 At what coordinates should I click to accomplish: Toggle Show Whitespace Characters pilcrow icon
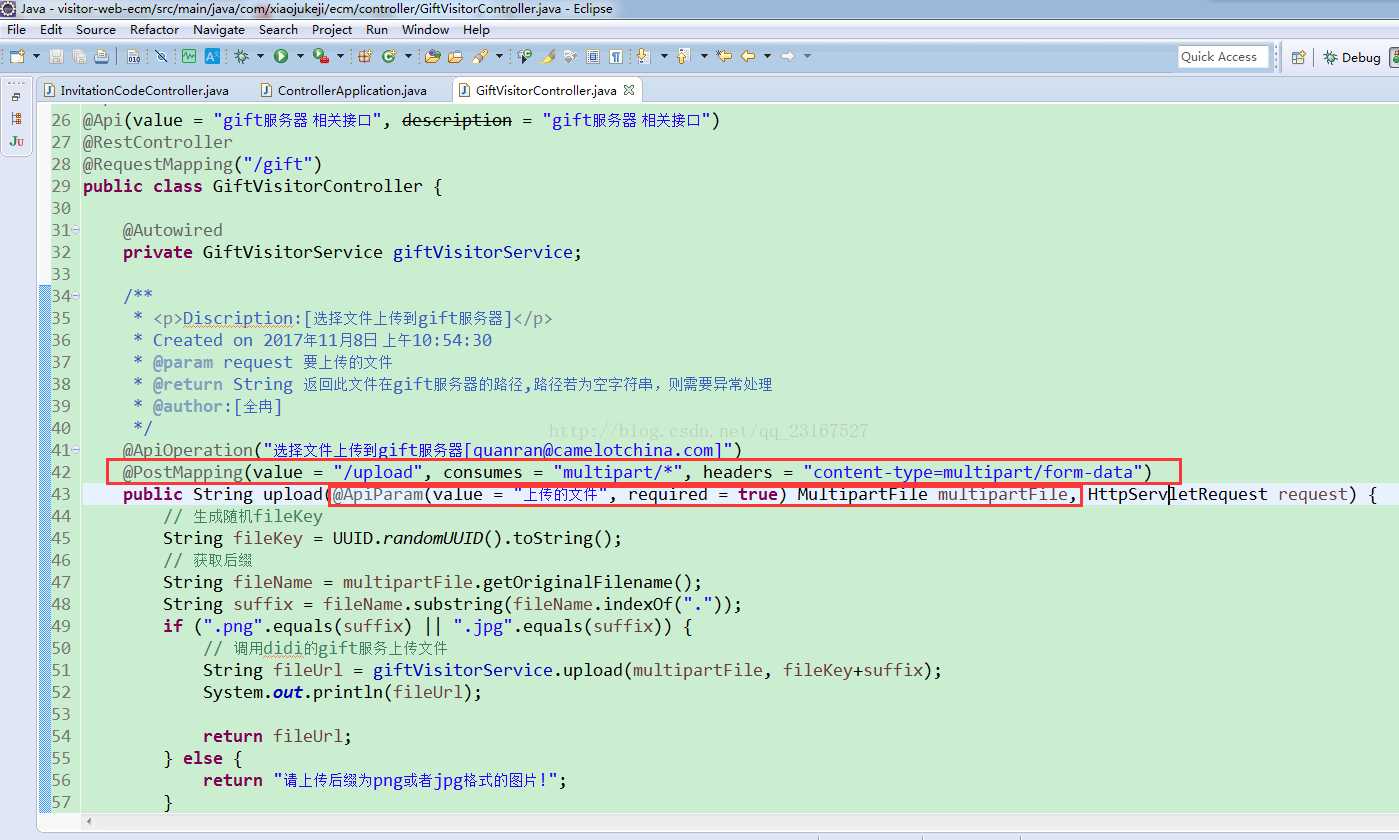pyautogui.click(x=615, y=56)
